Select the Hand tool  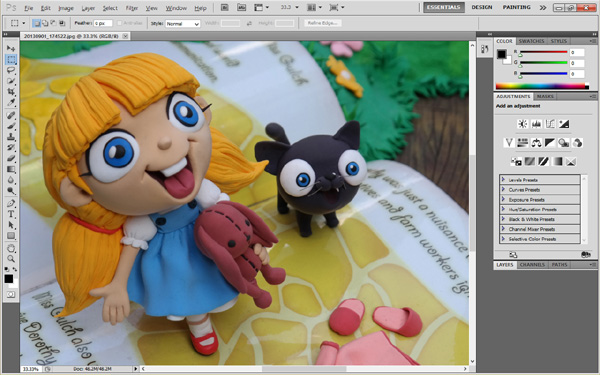click(11, 248)
